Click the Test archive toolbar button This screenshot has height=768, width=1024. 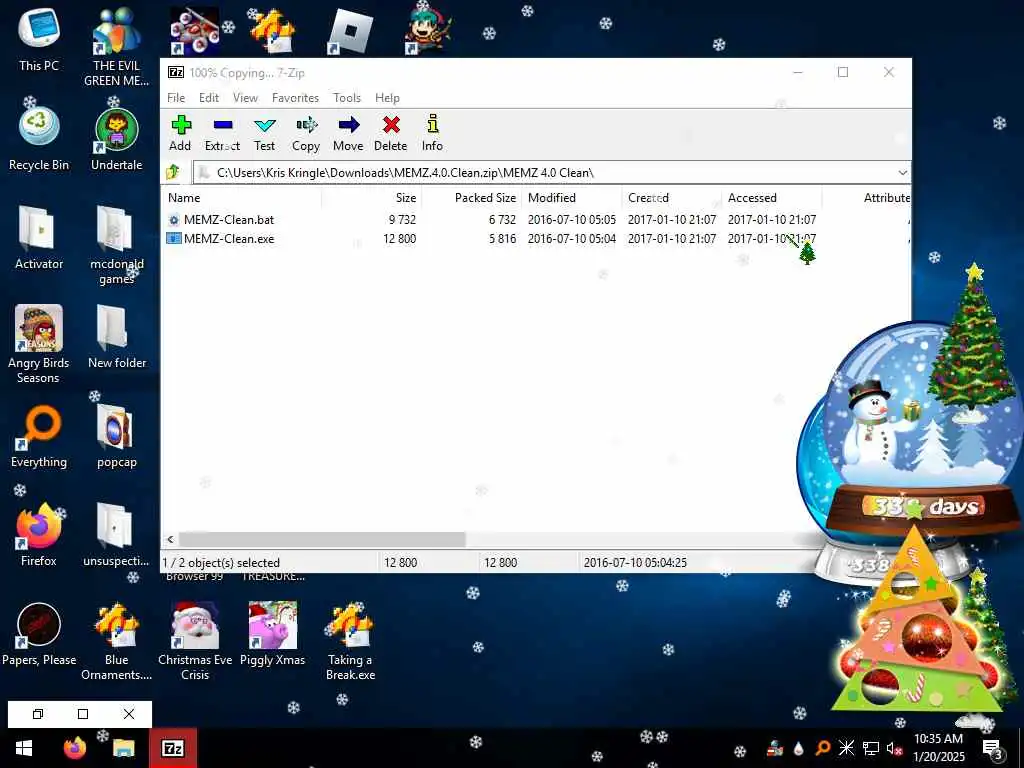[x=264, y=133]
